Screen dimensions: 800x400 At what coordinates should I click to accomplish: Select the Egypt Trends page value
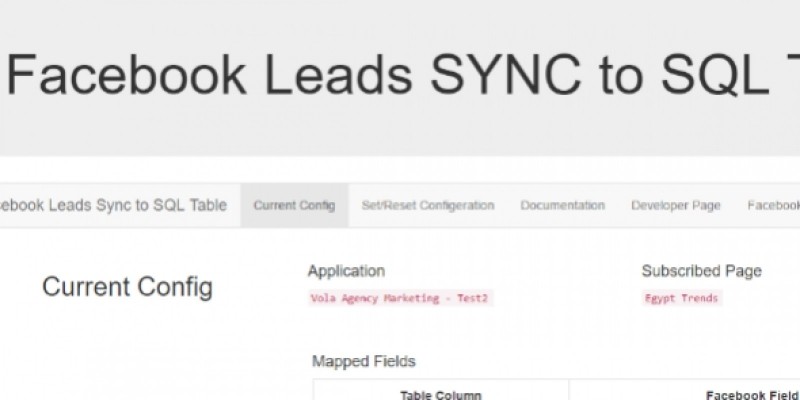681,298
